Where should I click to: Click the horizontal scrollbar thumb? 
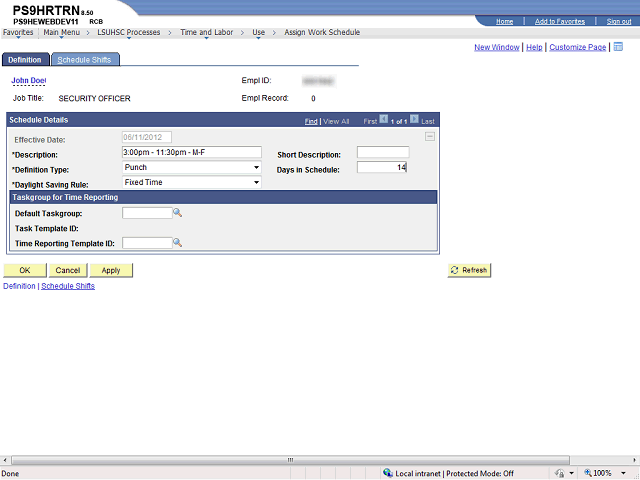click(x=290, y=460)
